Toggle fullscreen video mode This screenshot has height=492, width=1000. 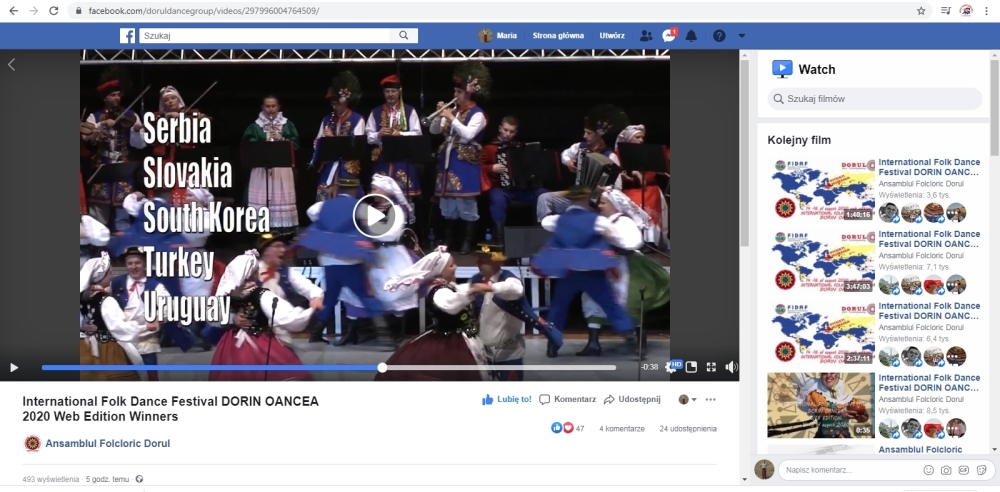[x=711, y=367]
